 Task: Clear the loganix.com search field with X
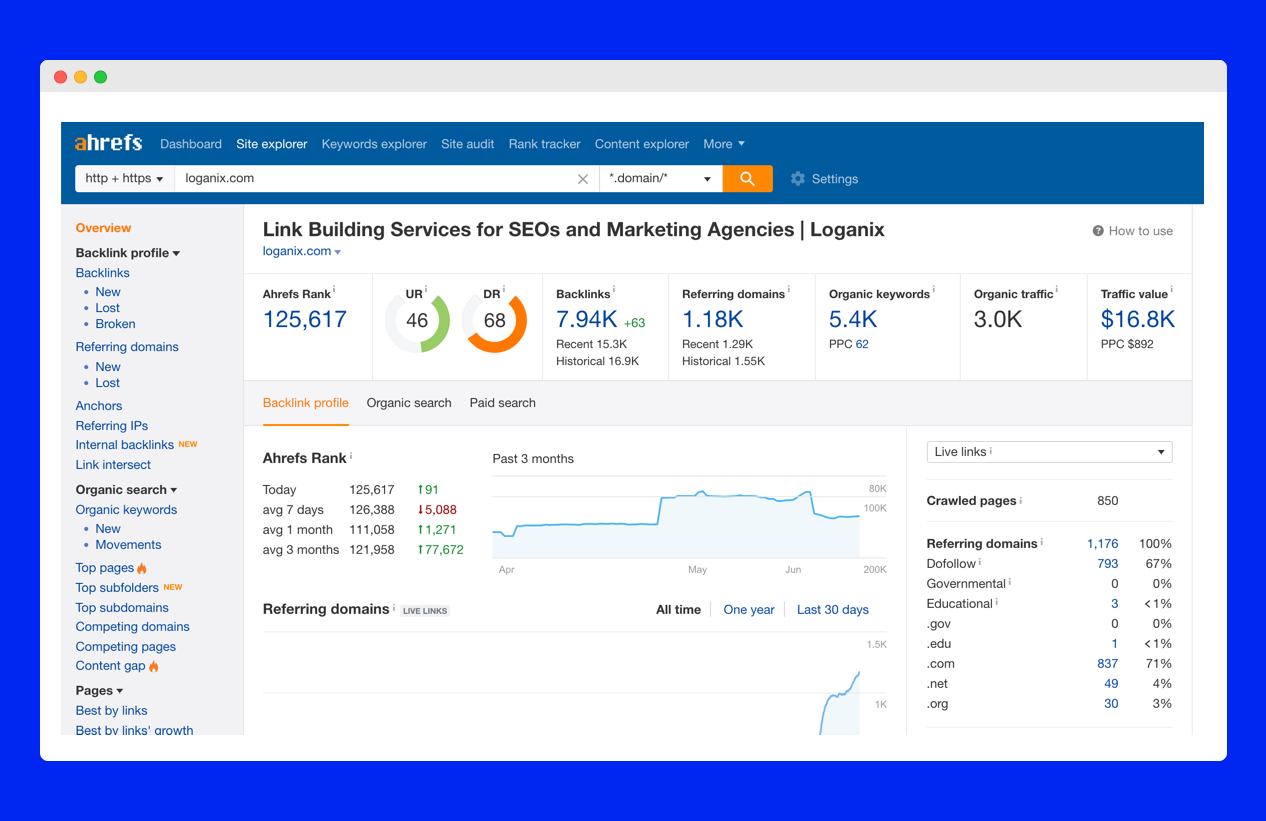(x=583, y=179)
